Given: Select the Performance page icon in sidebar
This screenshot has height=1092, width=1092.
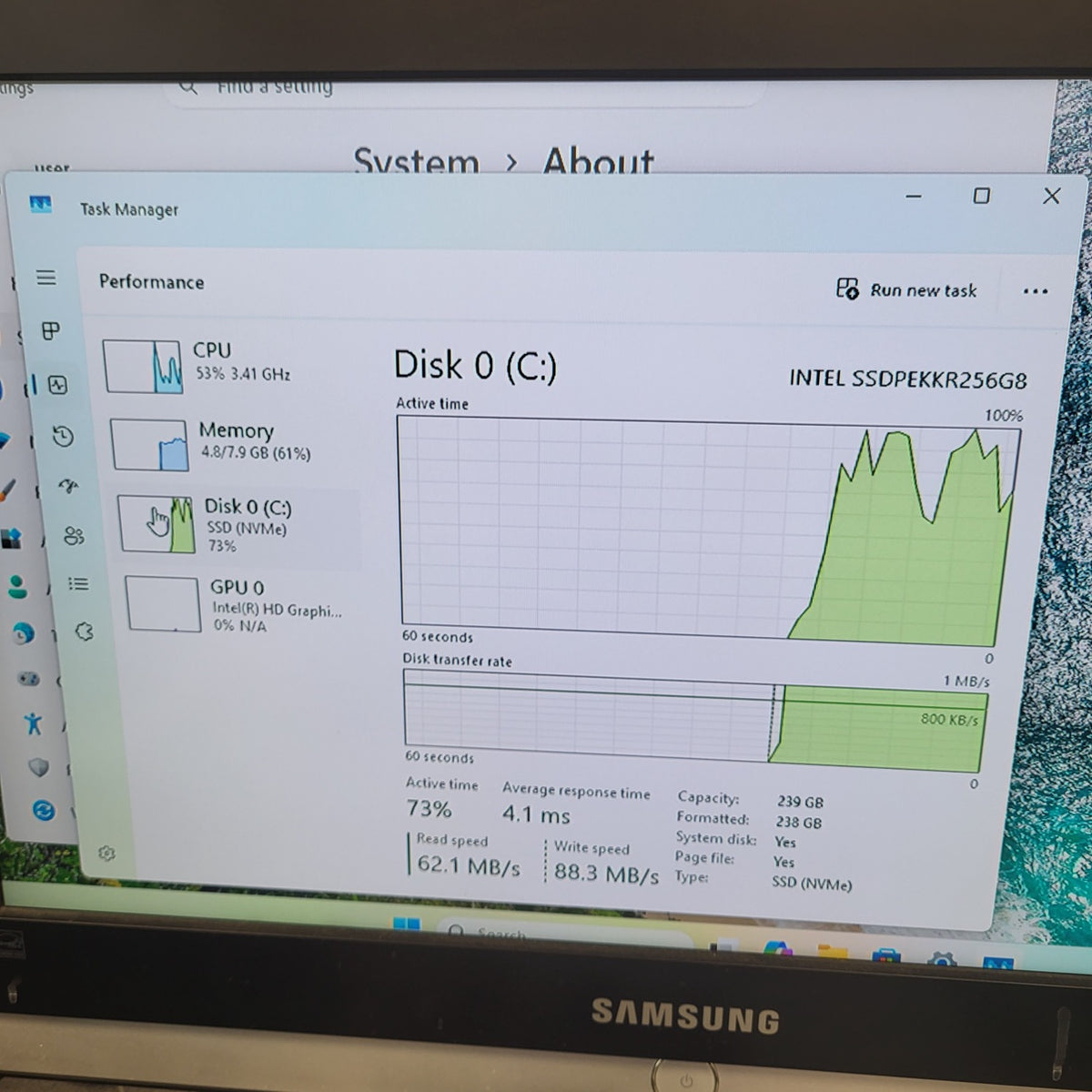Looking at the screenshot, I should click(58, 385).
